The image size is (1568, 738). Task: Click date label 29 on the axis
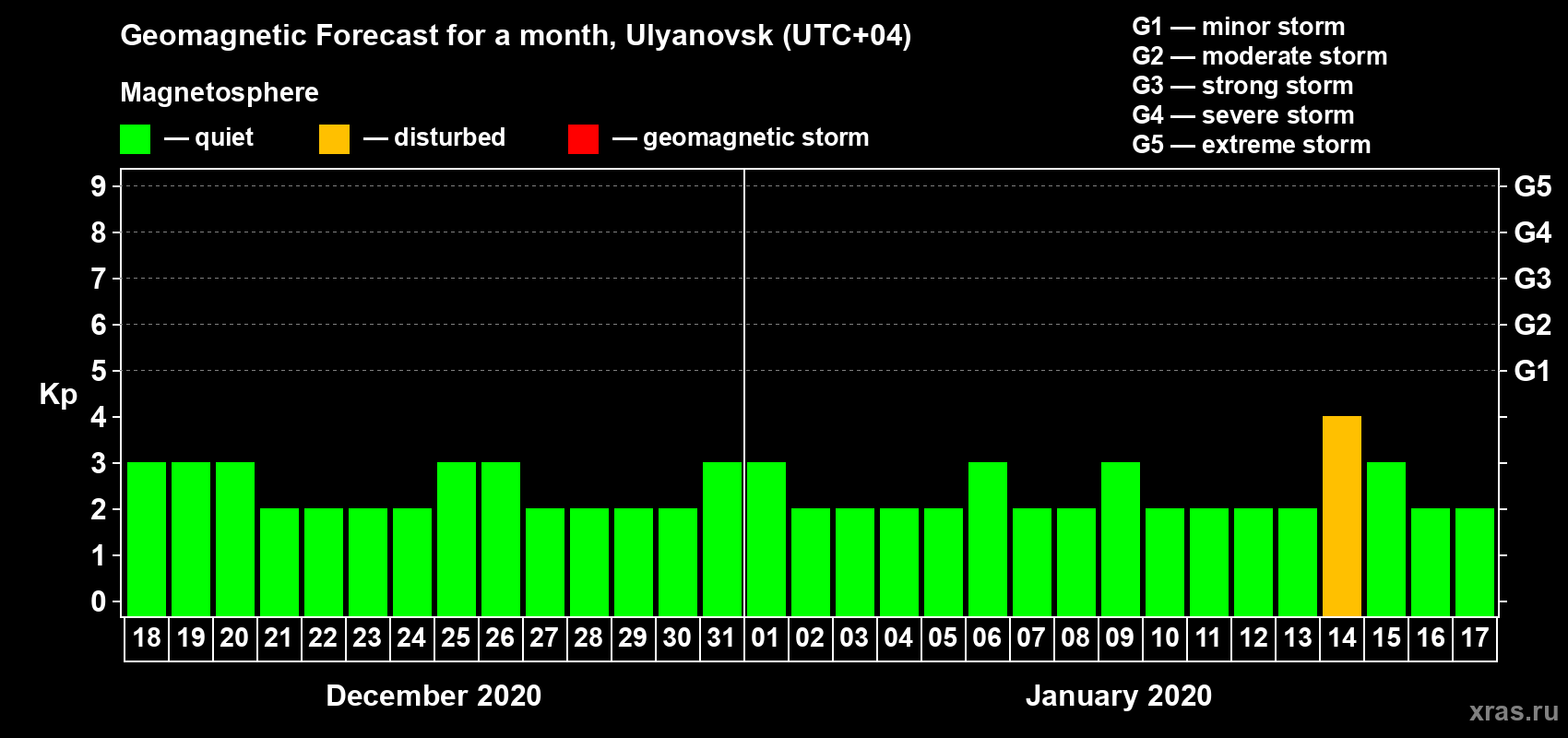(x=633, y=637)
